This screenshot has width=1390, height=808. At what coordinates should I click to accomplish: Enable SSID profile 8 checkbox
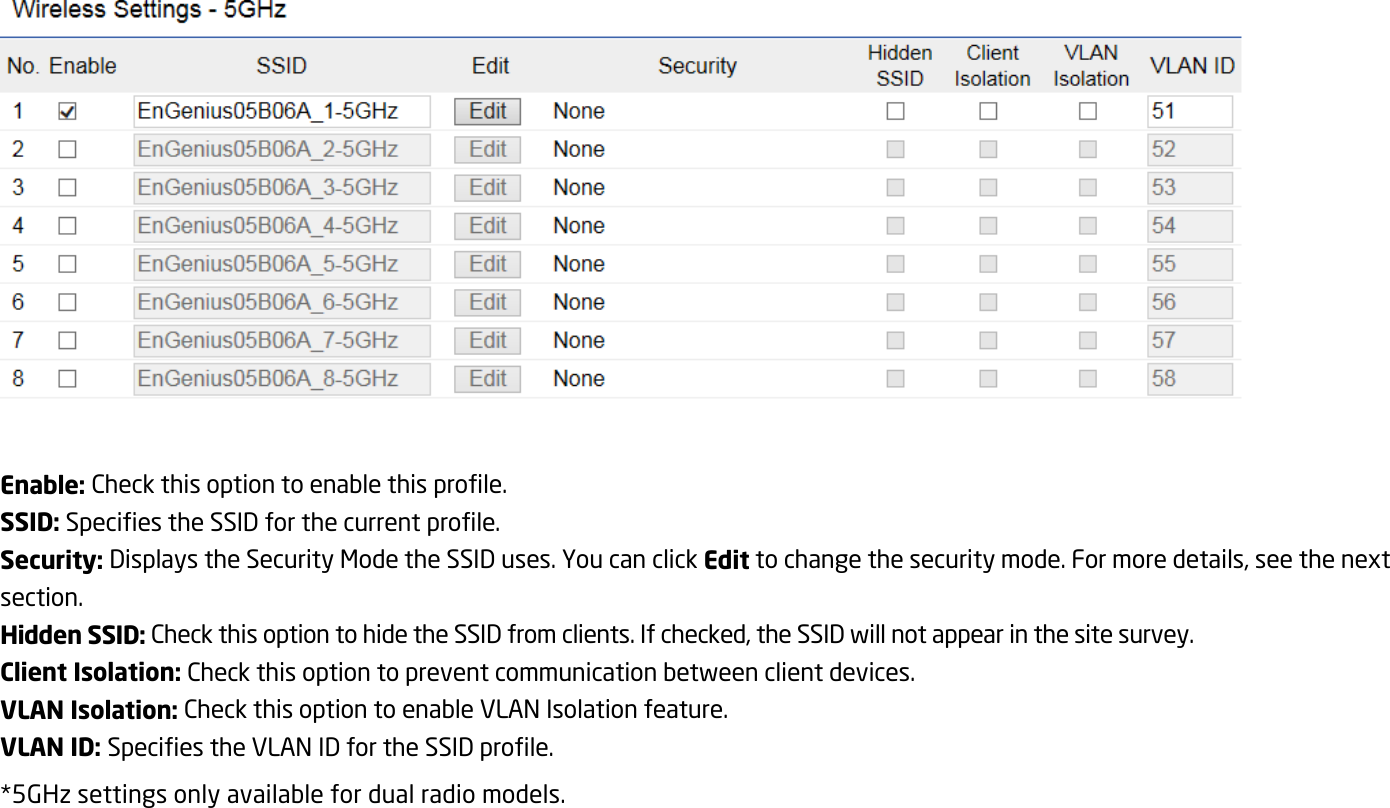click(x=68, y=379)
